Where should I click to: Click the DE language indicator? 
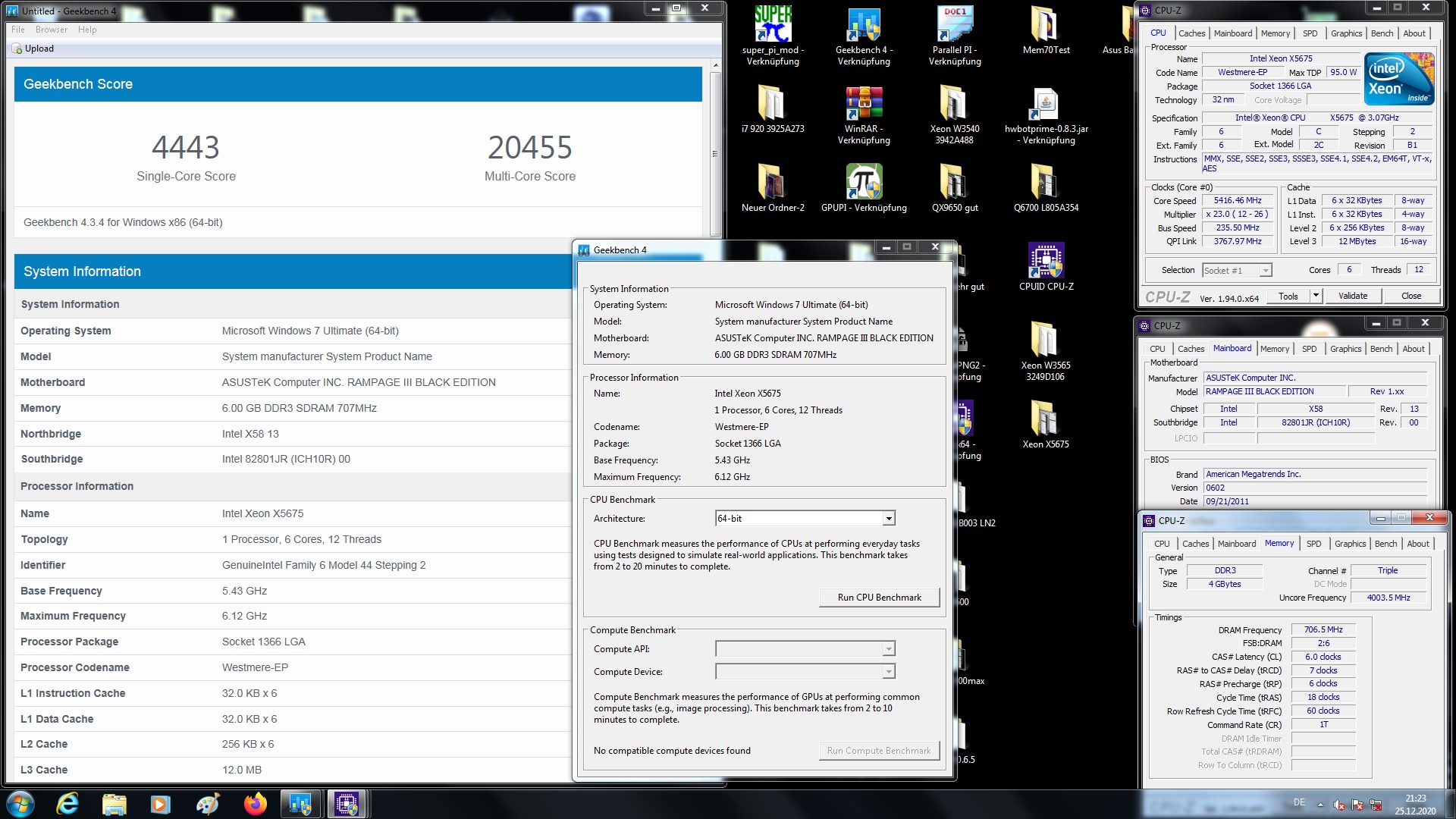1299,802
